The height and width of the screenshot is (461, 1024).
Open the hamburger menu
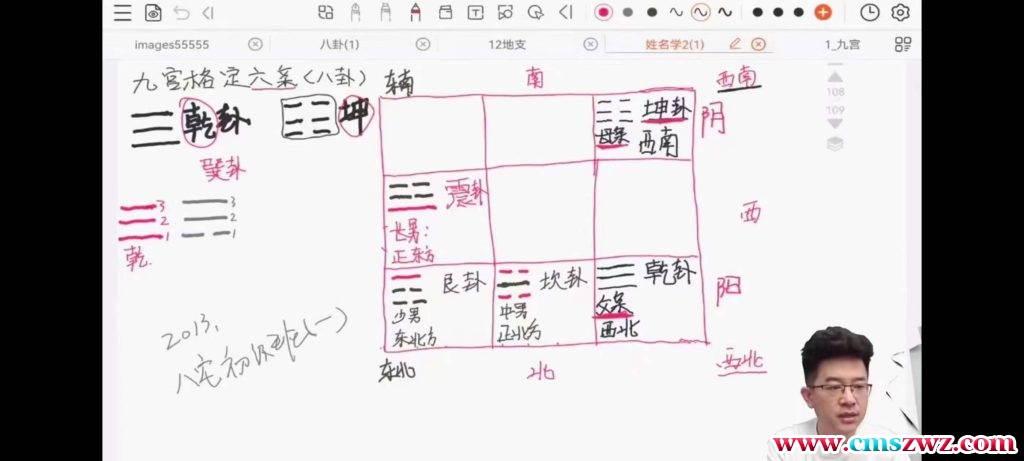click(x=122, y=13)
